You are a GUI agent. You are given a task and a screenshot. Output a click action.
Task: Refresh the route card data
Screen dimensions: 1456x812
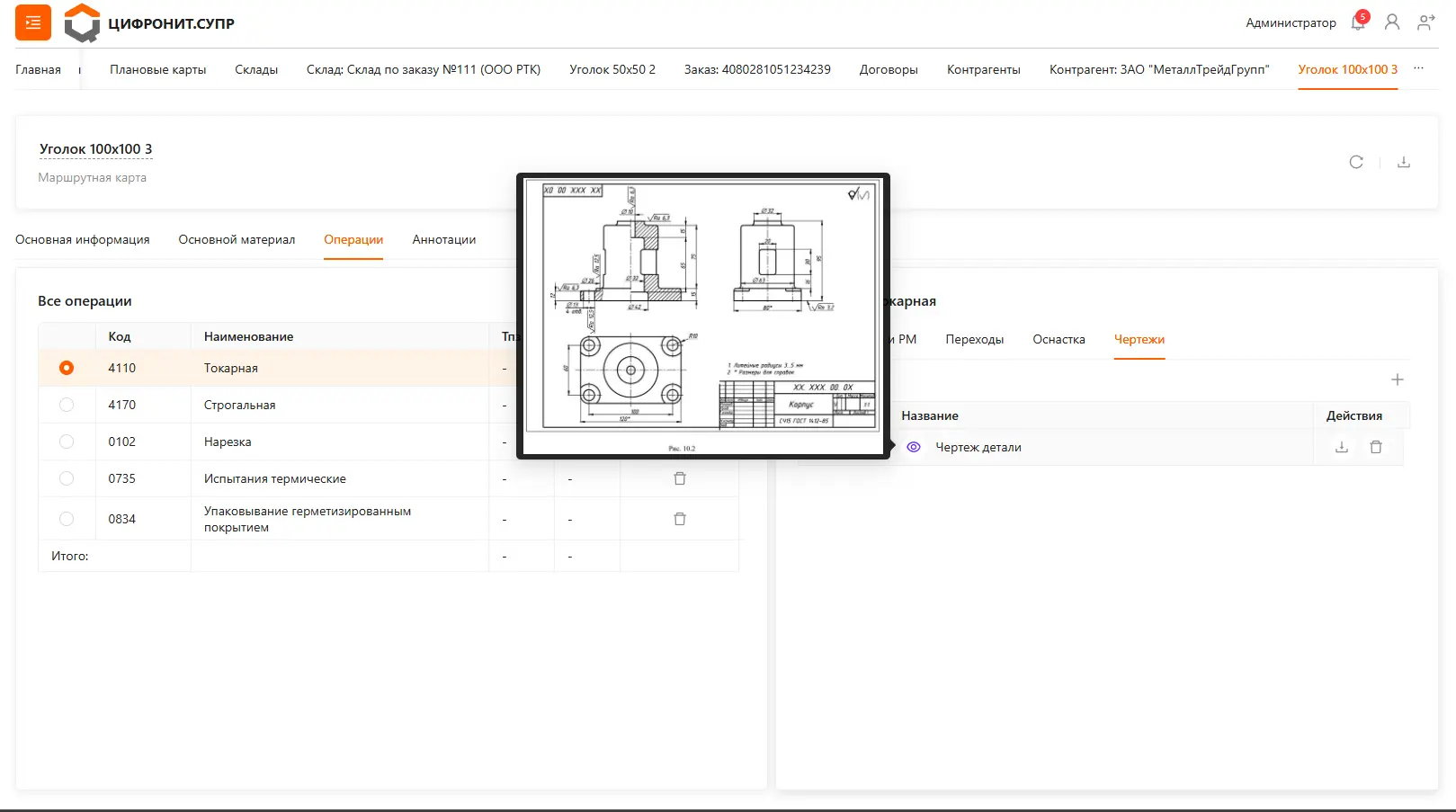click(1356, 162)
